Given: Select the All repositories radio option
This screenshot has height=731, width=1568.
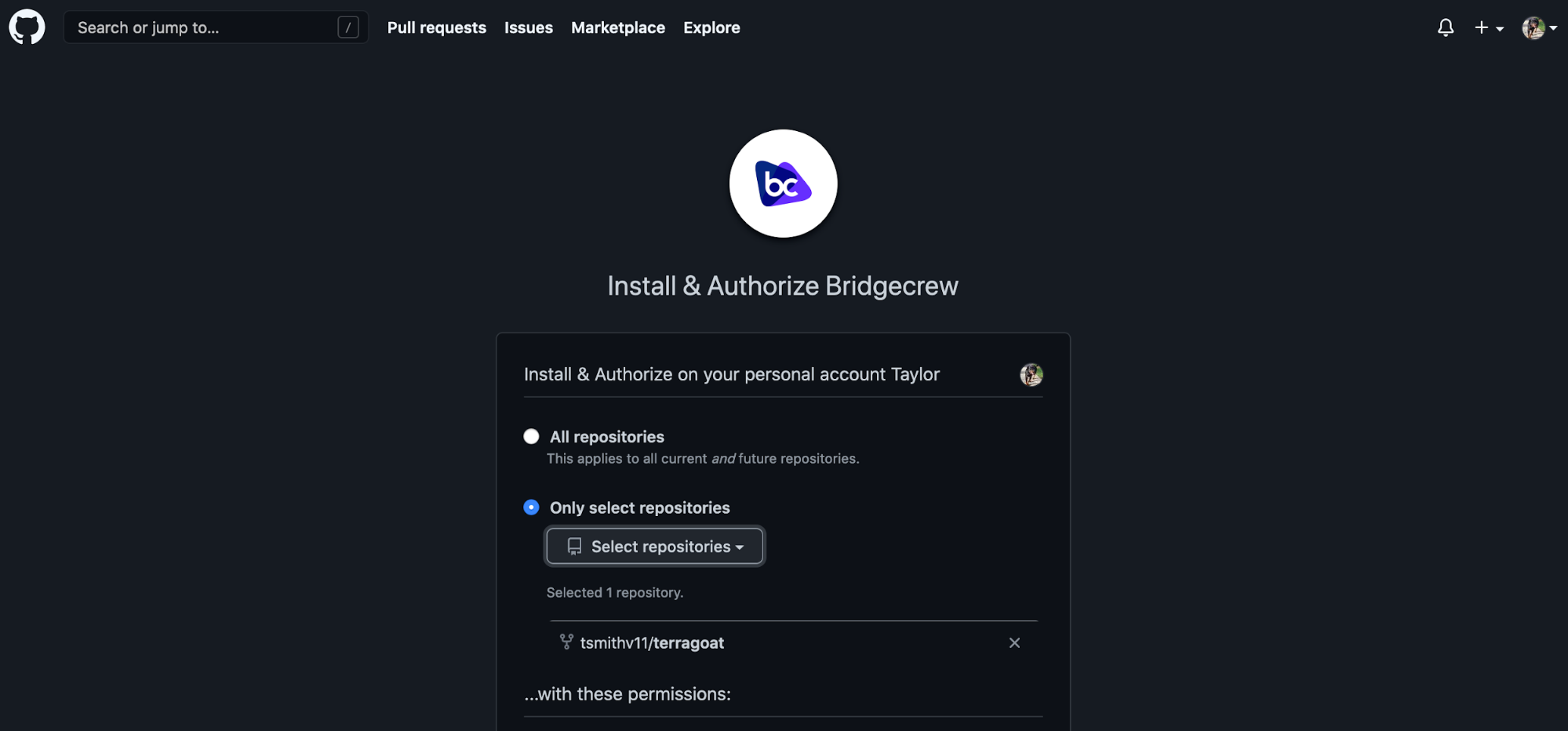Looking at the screenshot, I should coord(531,436).
